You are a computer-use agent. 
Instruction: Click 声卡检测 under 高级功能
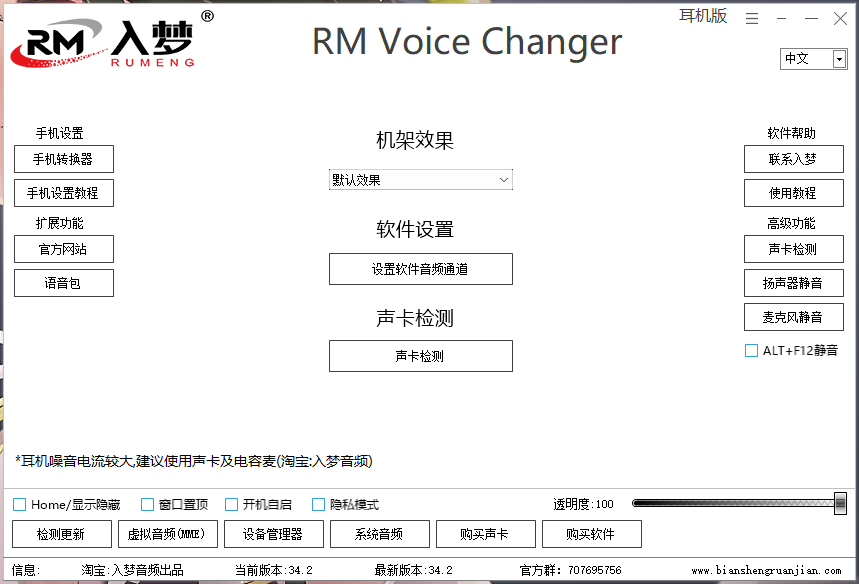pyautogui.click(x=794, y=249)
